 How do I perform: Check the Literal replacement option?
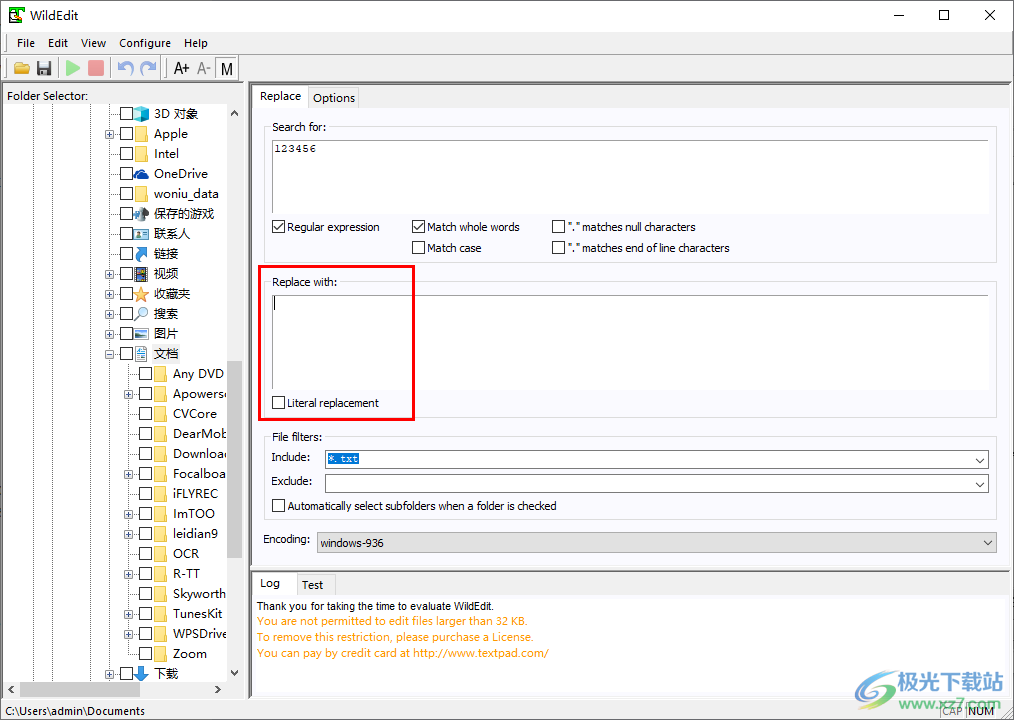coord(279,403)
